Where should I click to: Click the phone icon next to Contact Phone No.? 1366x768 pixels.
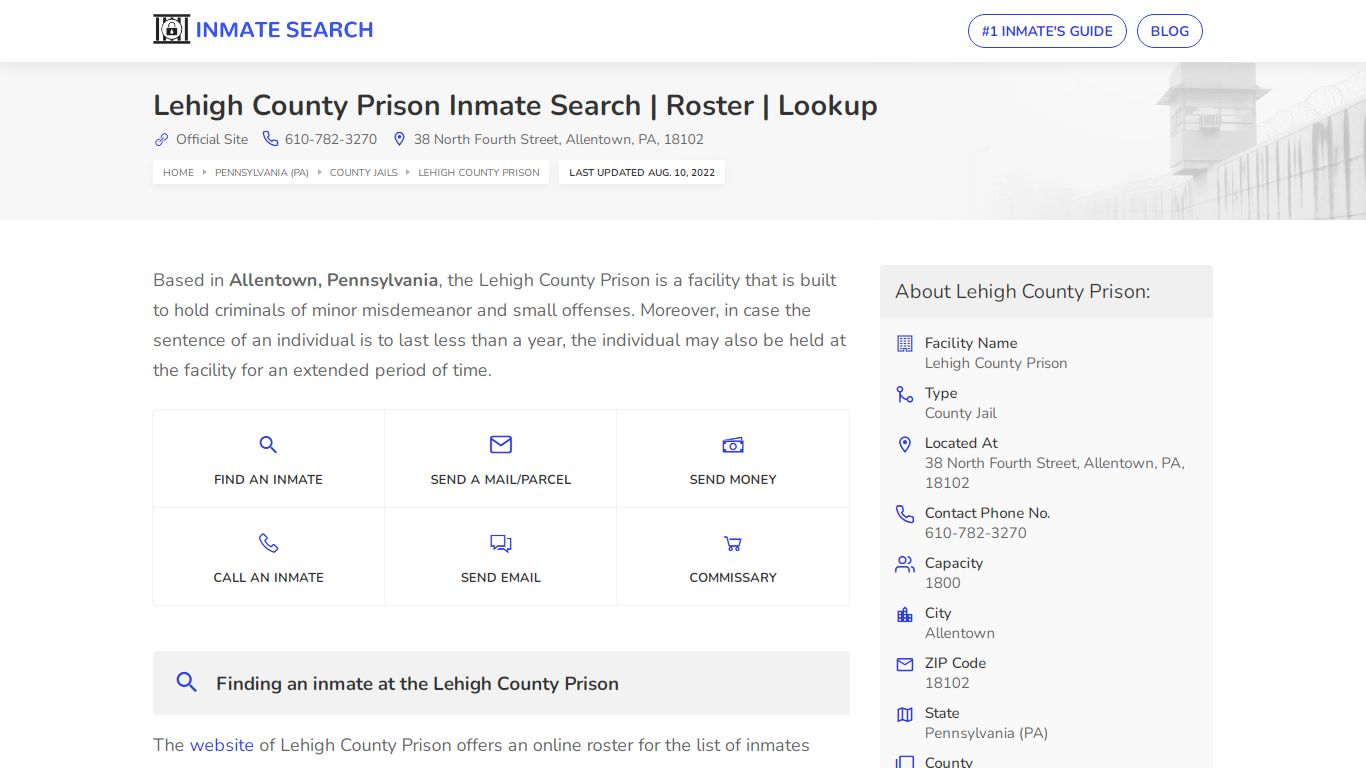905,514
